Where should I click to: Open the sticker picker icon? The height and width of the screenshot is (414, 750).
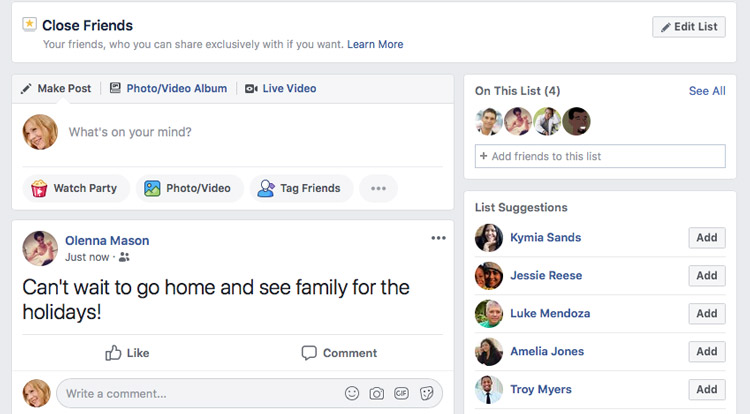pos(426,393)
